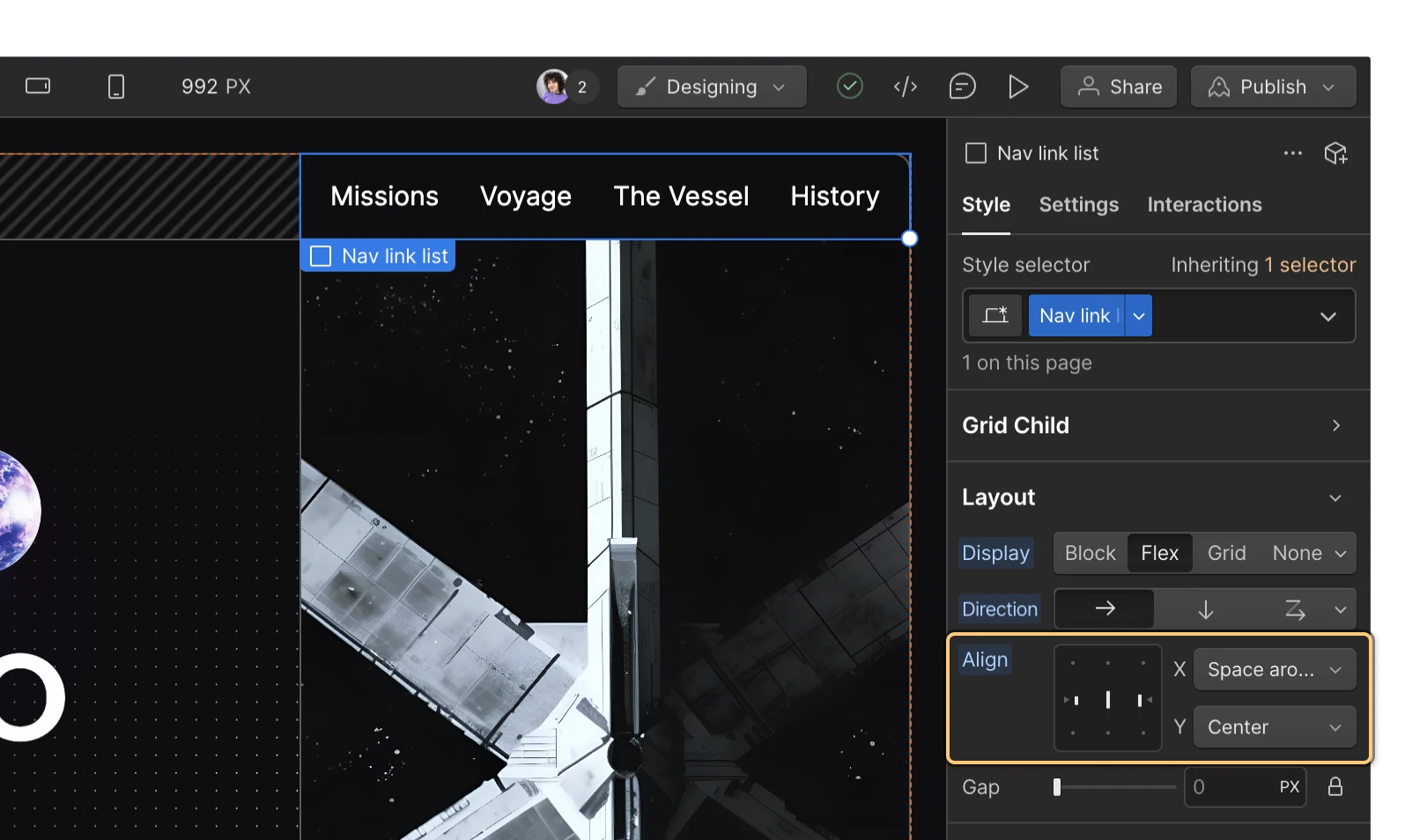Click the Publish button
This screenshot has width=1427, height=840.
pos(1272,86)
